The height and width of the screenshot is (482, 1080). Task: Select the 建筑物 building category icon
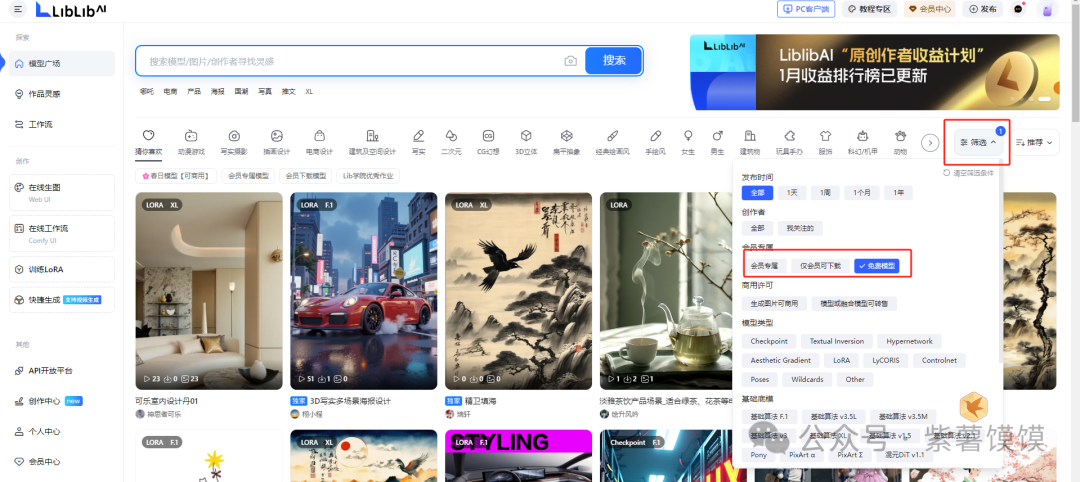pyautogui.click(x=750, y=136)
